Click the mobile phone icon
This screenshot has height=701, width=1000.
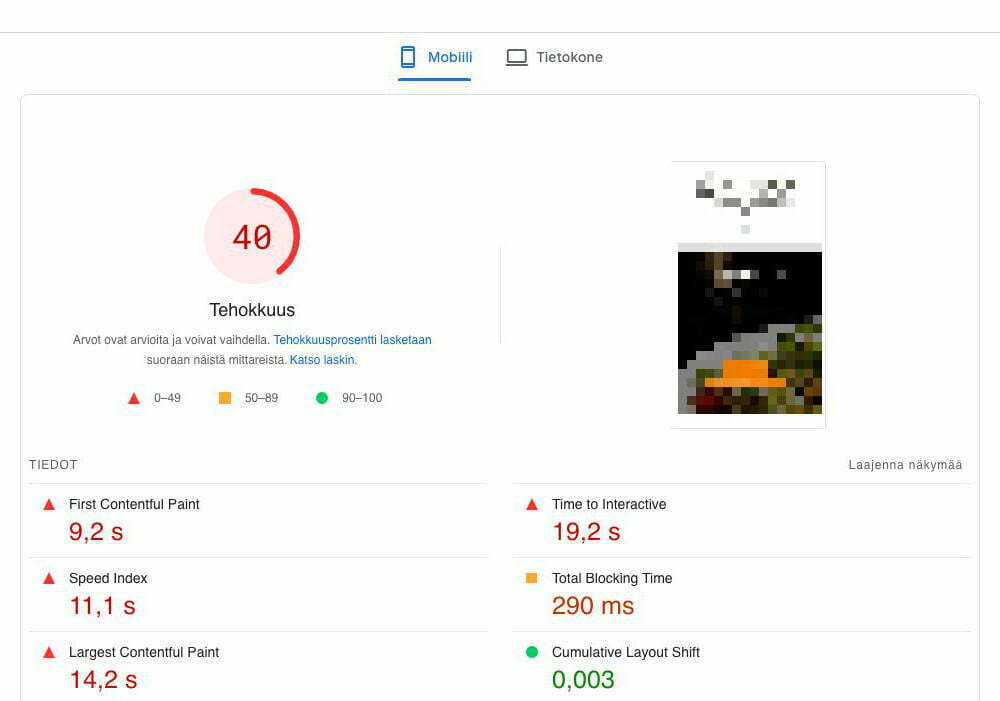coord(408,57)
